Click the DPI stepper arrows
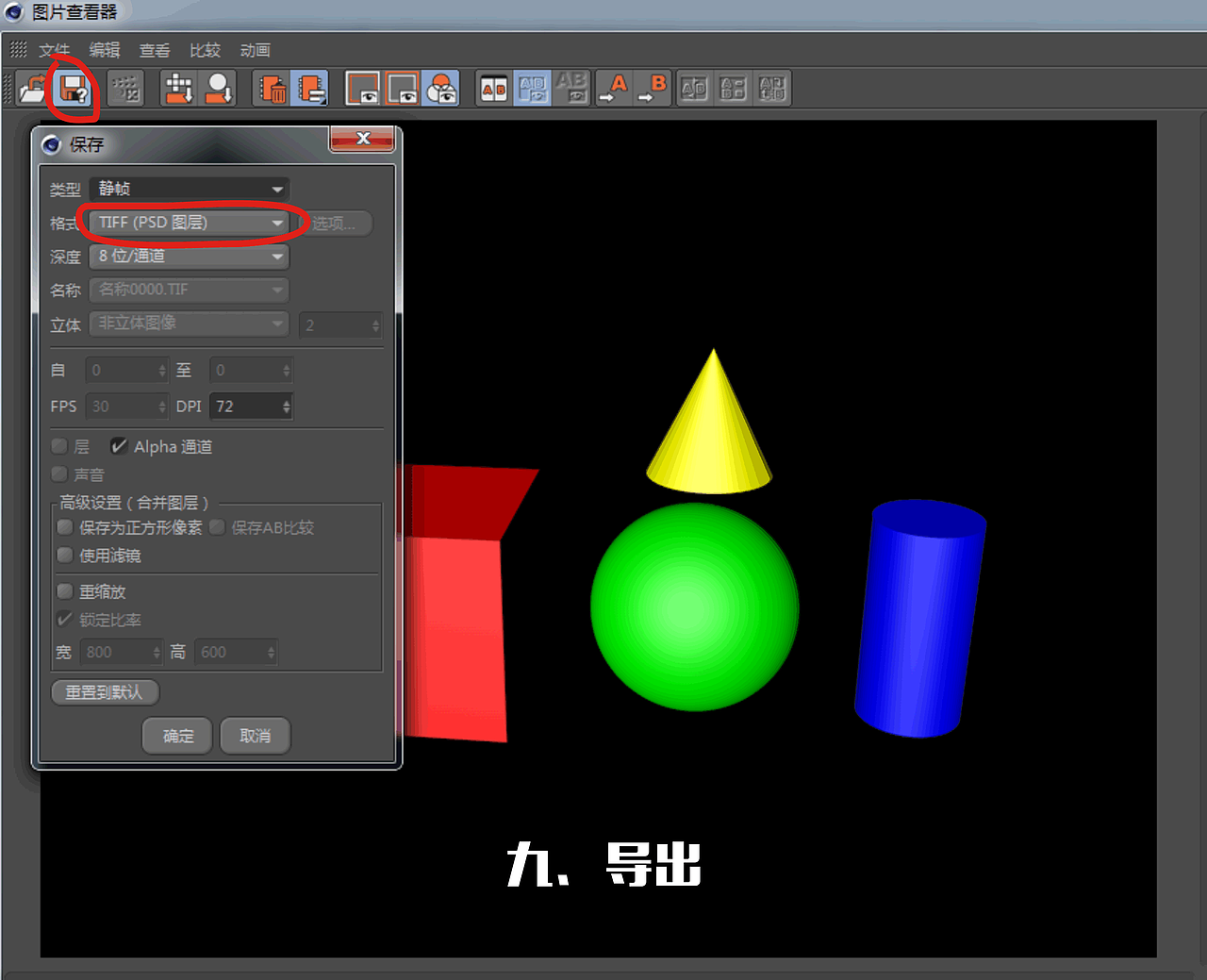 (287, 407)
